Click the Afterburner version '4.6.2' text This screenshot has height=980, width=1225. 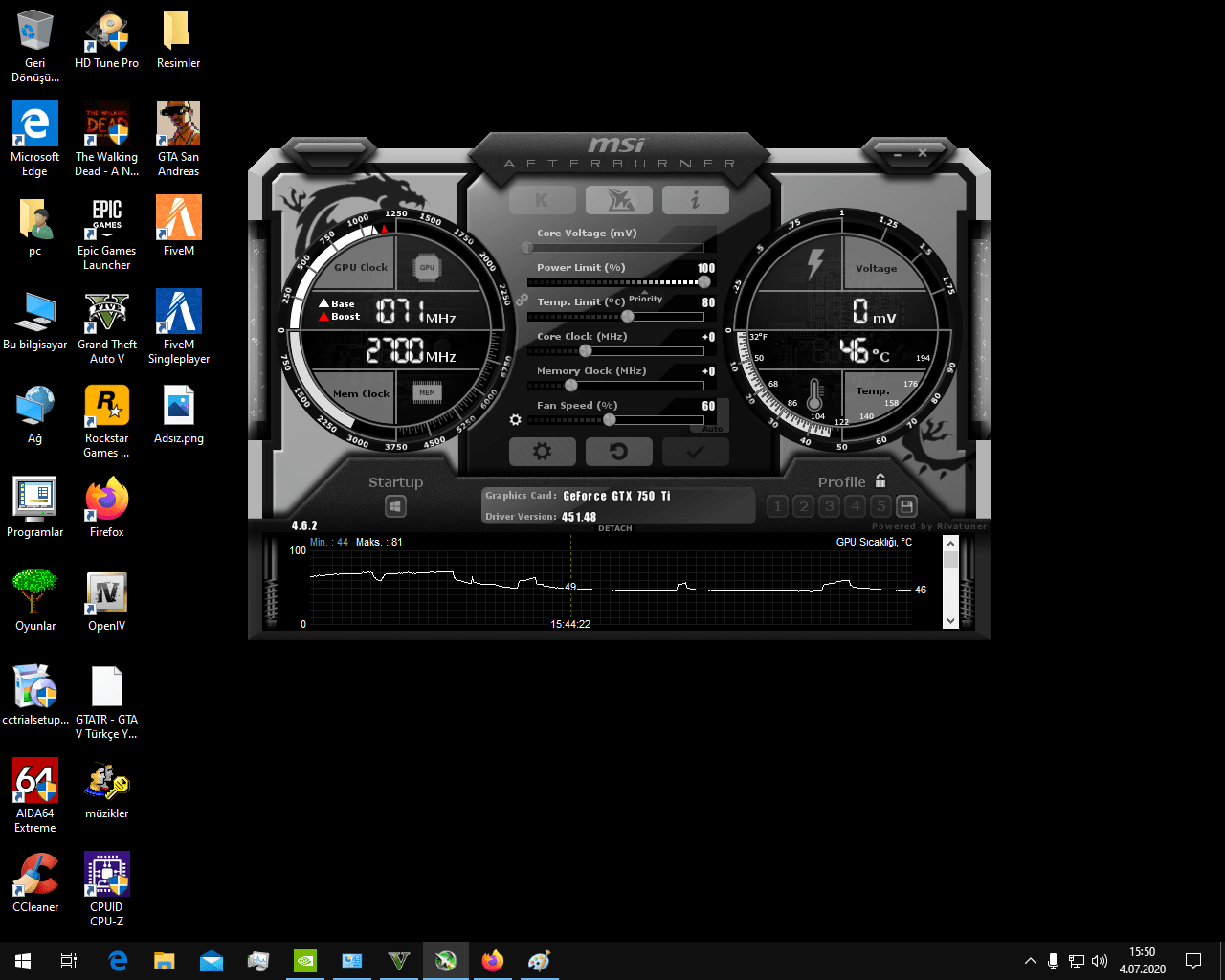pos(304,525)
